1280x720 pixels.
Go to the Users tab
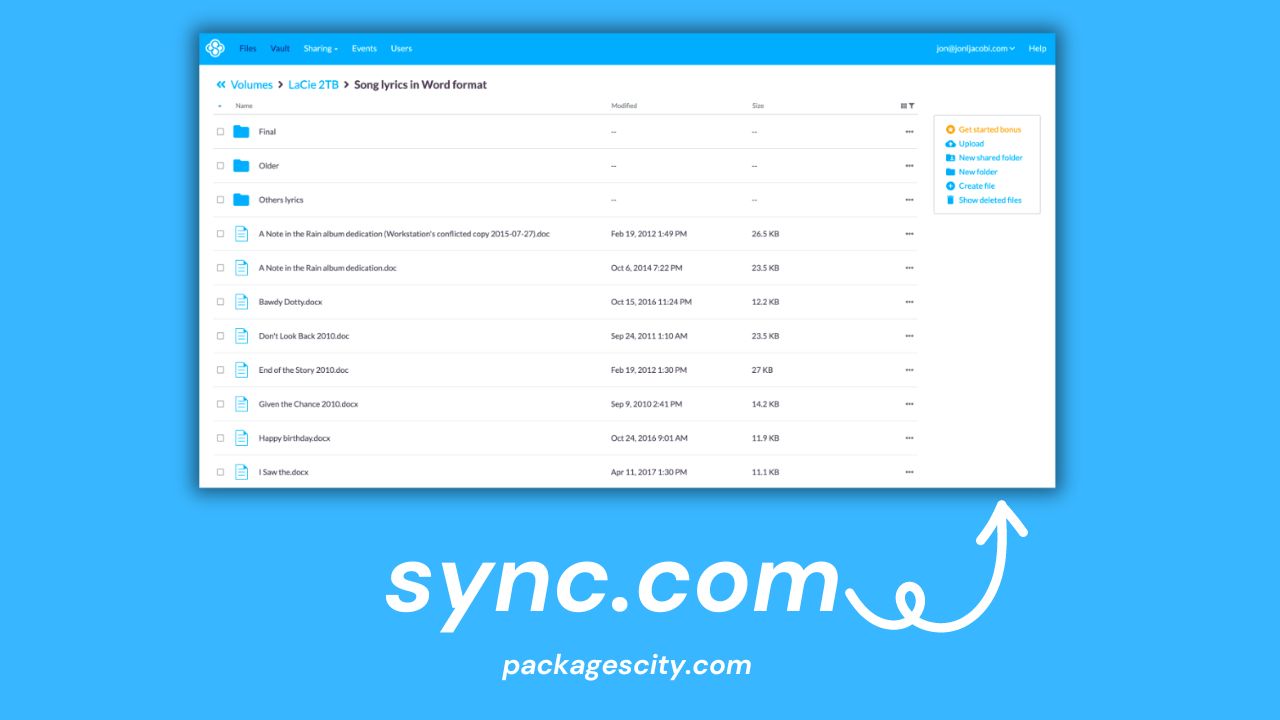click(401, 48)
